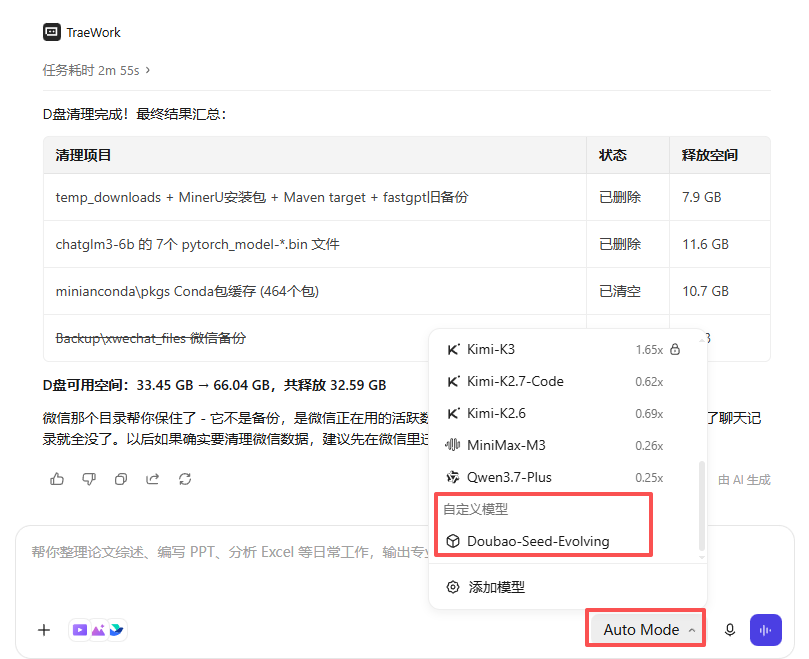Click the 由 AI 生成 label
Image resolution: width=809 pixels, height=659 pixels.
pos(744,480)
